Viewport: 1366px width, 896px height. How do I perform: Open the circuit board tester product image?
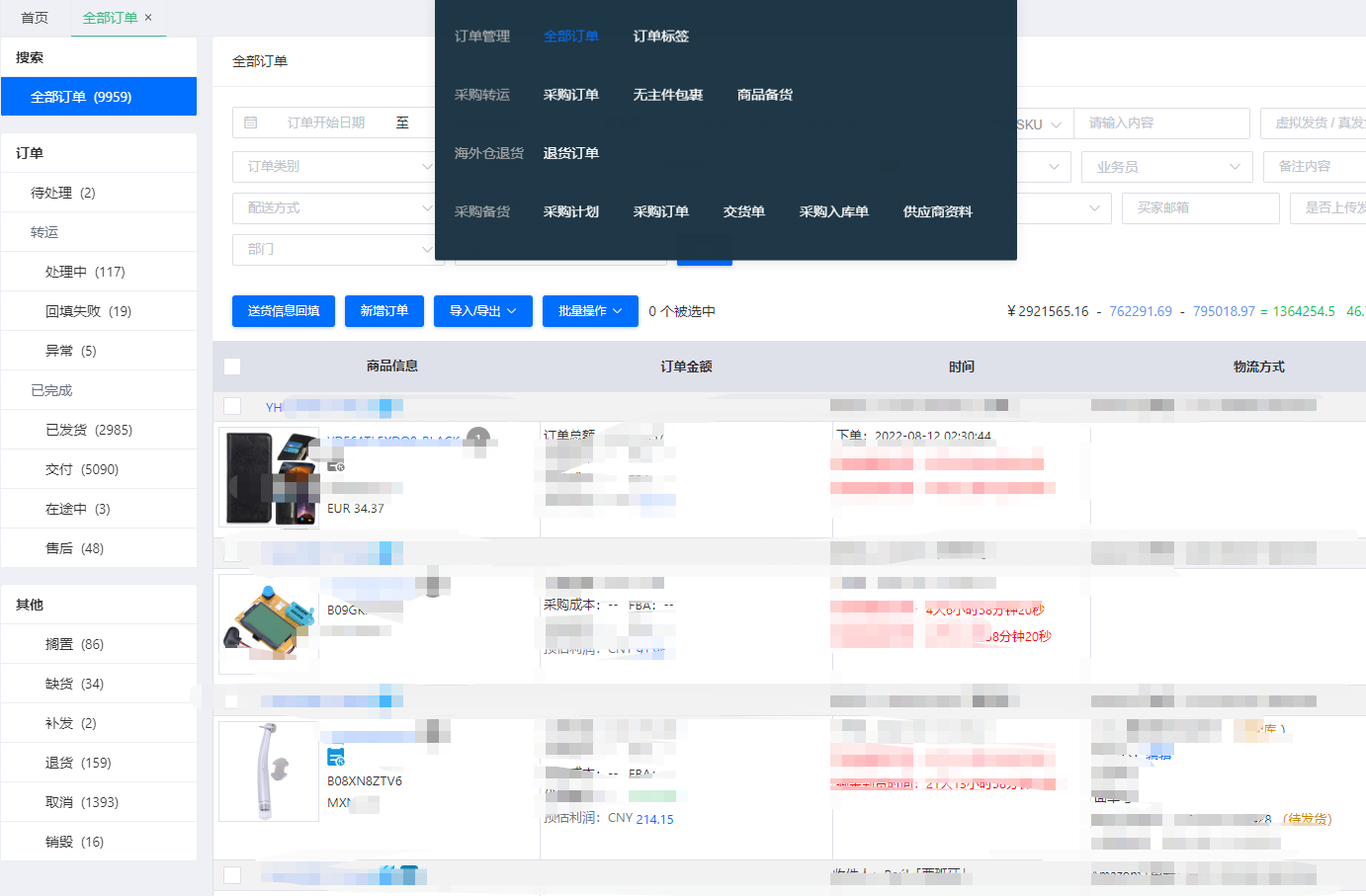pyautogui.click(x=269, y=623)
